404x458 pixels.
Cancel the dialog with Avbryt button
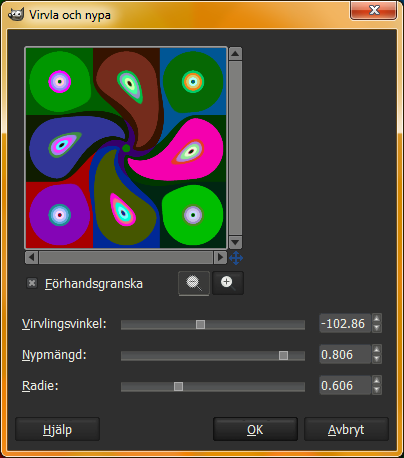click(346, 429)
